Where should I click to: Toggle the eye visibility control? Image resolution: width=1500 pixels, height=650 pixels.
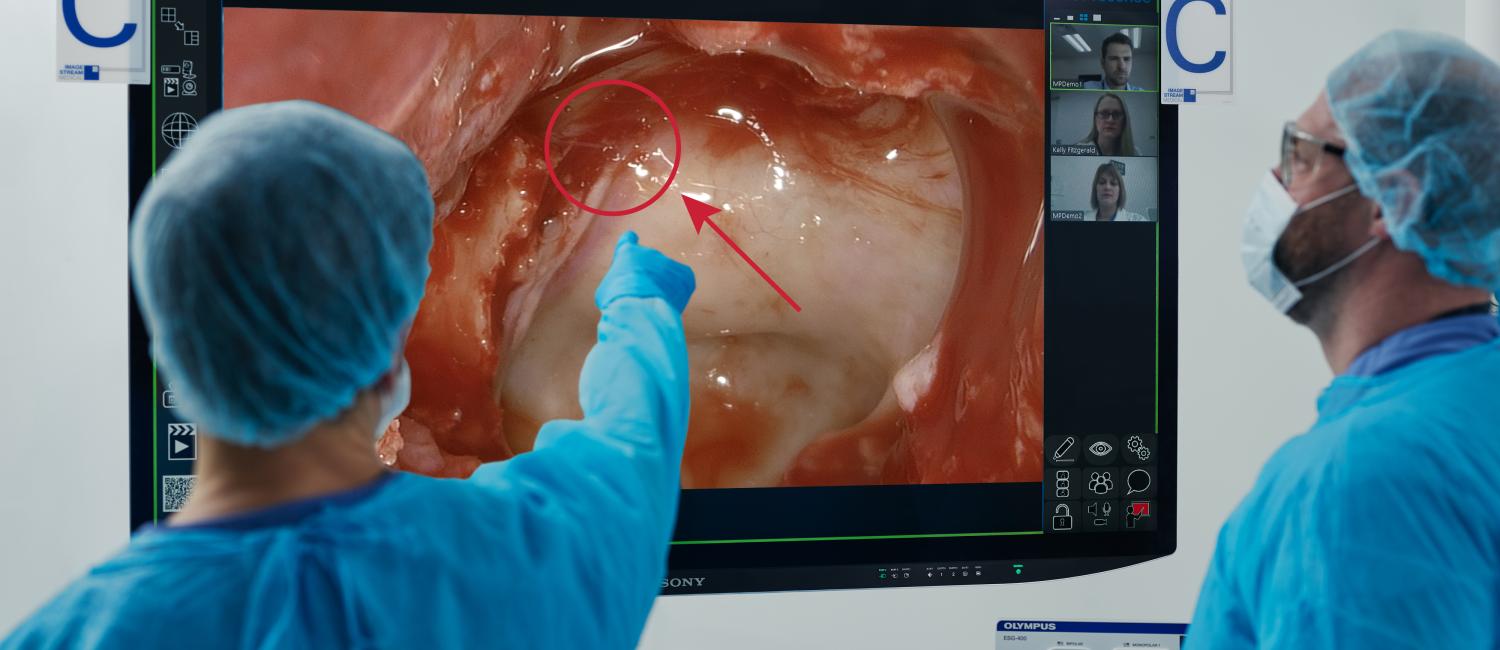point(1099,447)
